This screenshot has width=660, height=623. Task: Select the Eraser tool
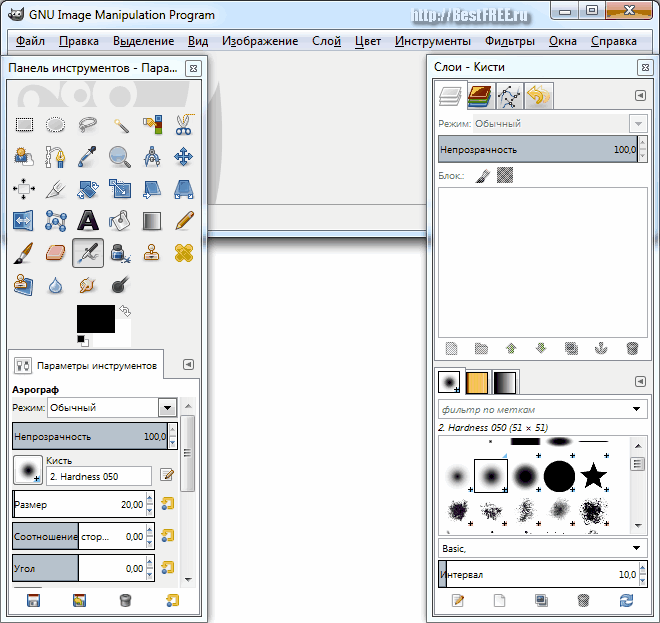pos(56,252)
